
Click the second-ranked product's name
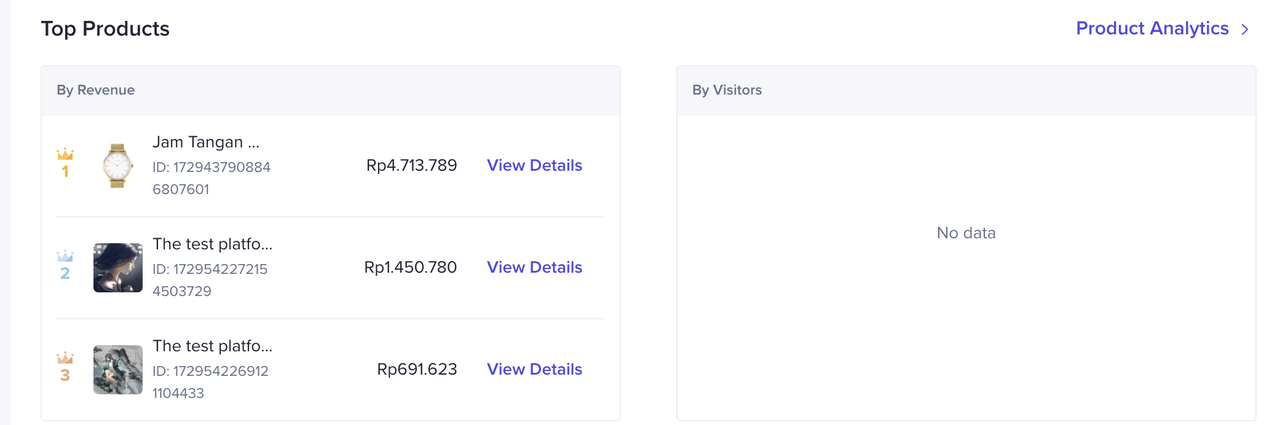[212, 244]
